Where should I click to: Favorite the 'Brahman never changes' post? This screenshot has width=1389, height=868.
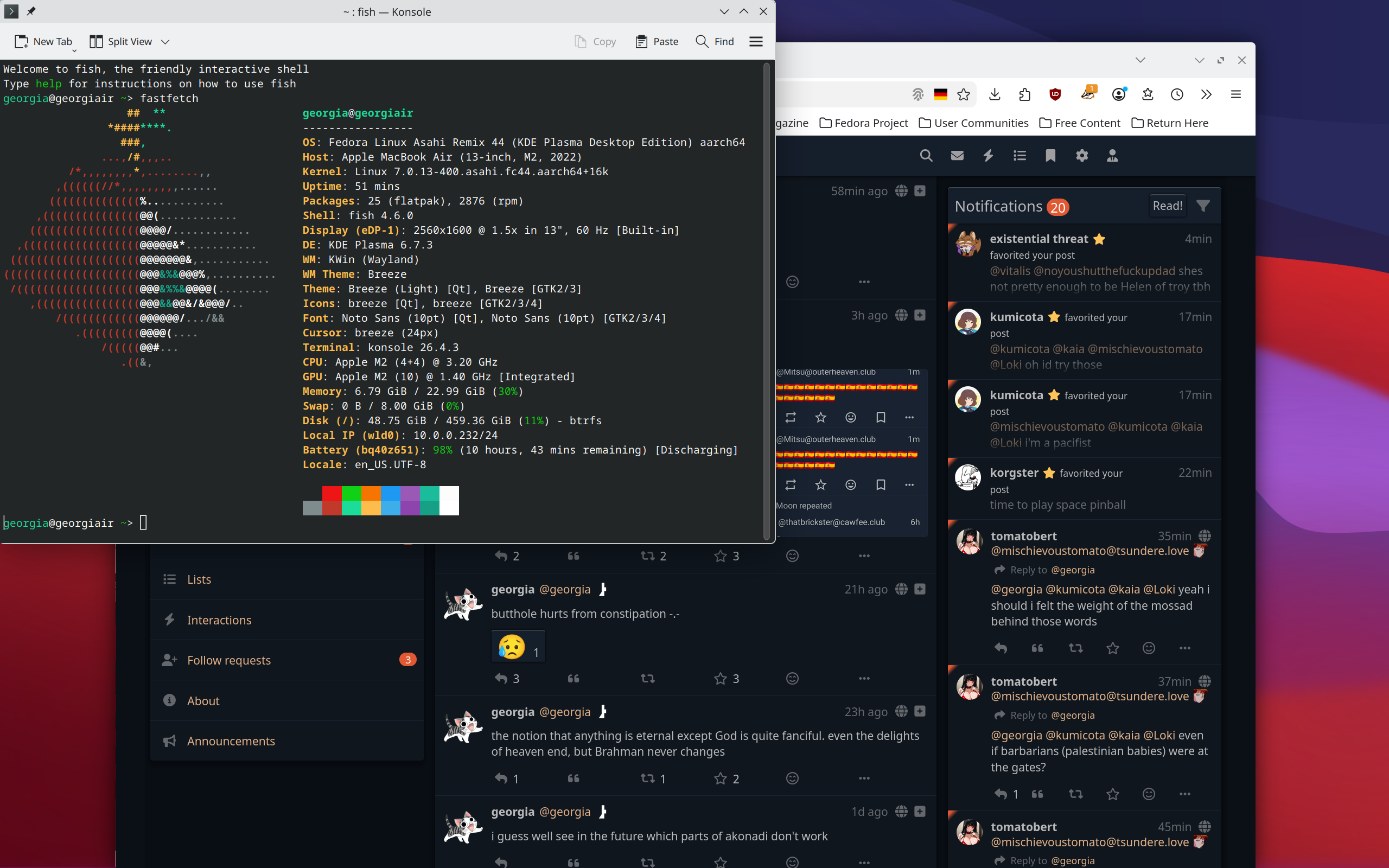(721, 778)
